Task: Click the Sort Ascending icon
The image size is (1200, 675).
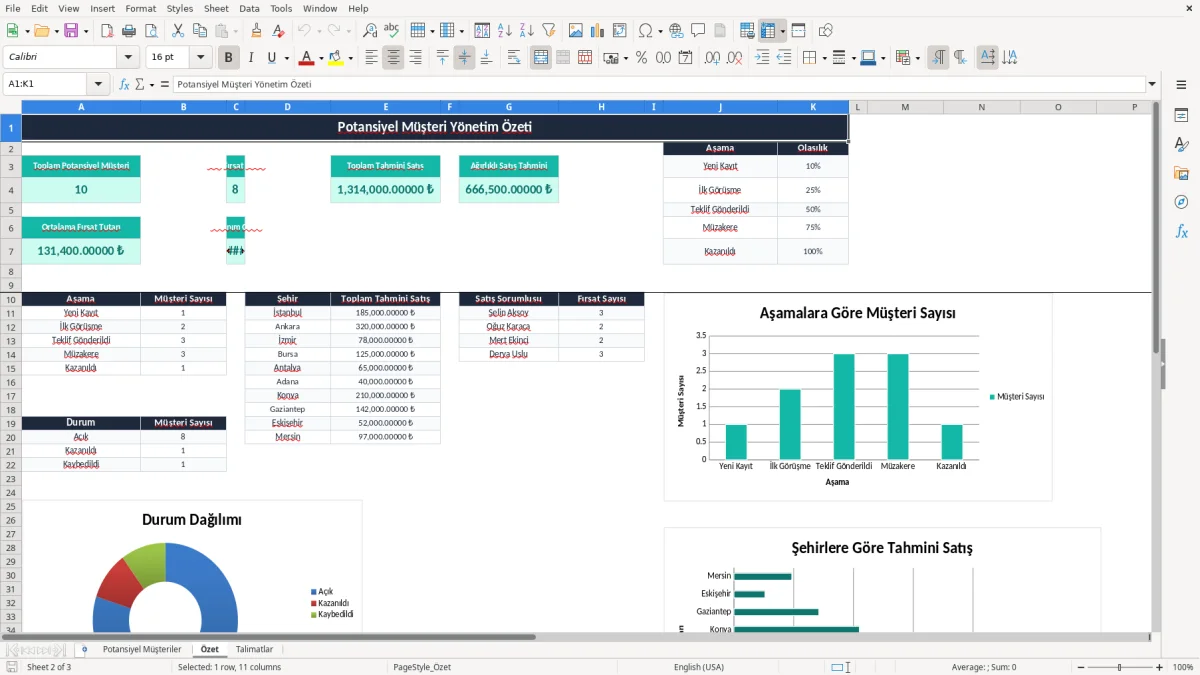Action: pyautogui.click(x=505, y=31)
